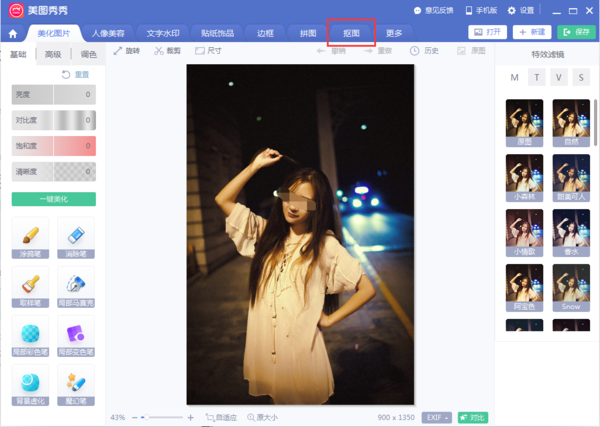600x427 pixels.
Task: Switch to the 拼图 tab
Action: pos(308,33)
